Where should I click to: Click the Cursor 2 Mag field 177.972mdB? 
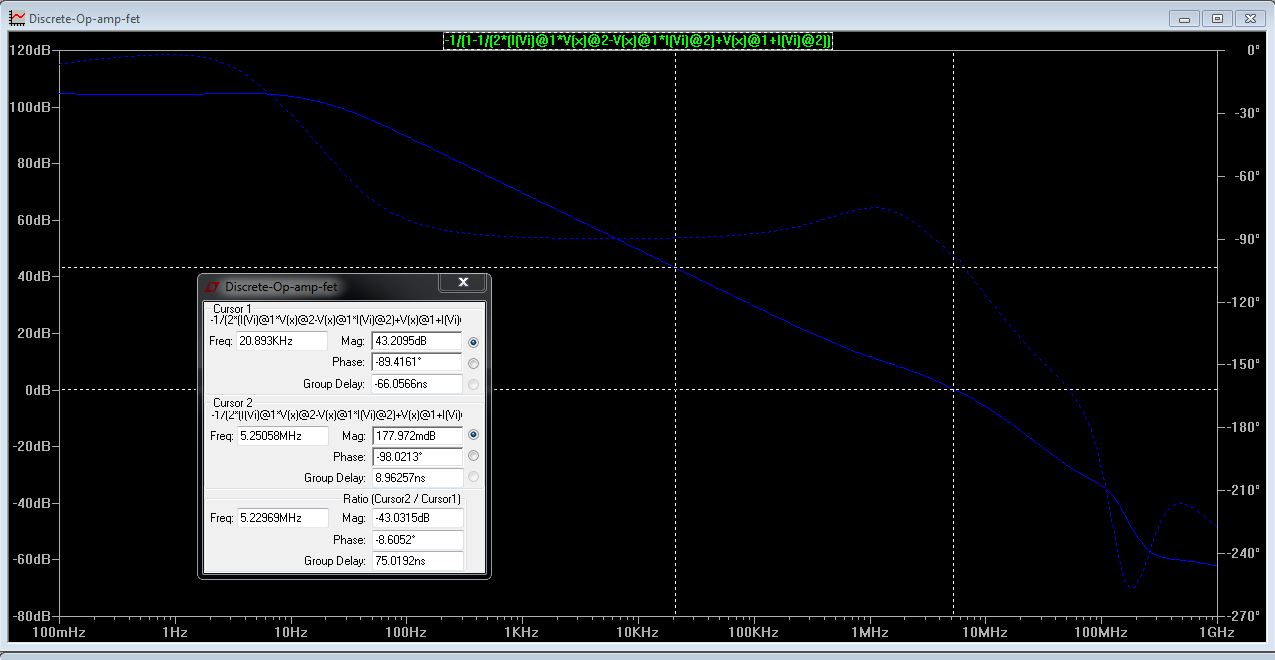[416, 436]
